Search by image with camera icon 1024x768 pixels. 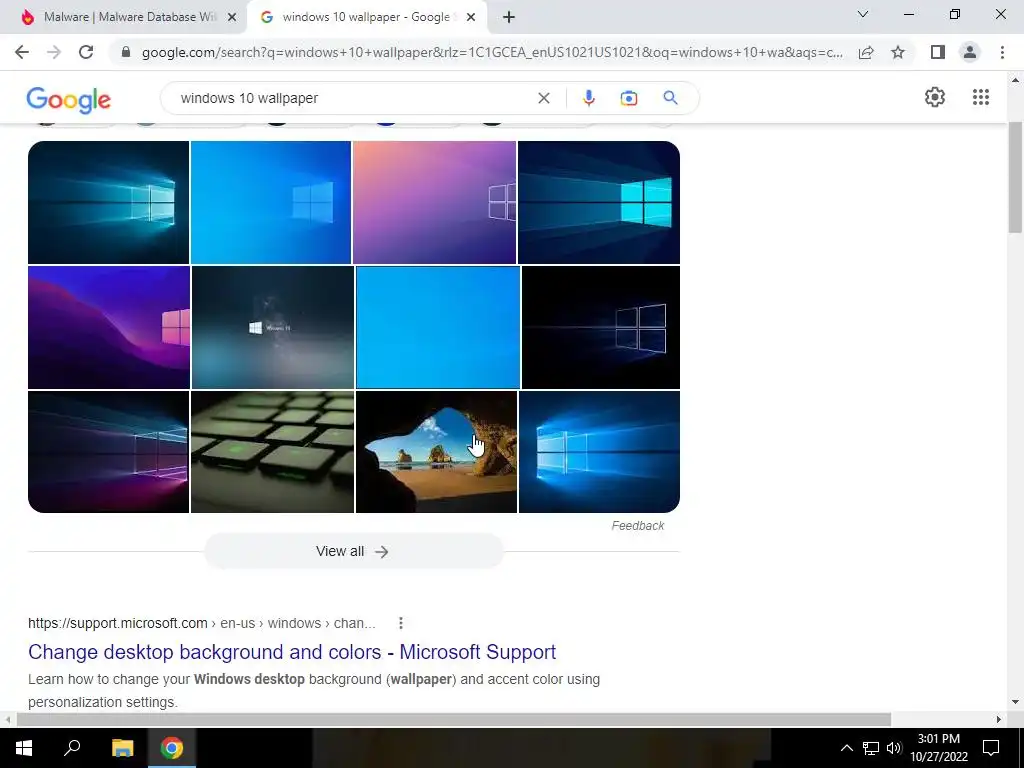pos(629,98)
